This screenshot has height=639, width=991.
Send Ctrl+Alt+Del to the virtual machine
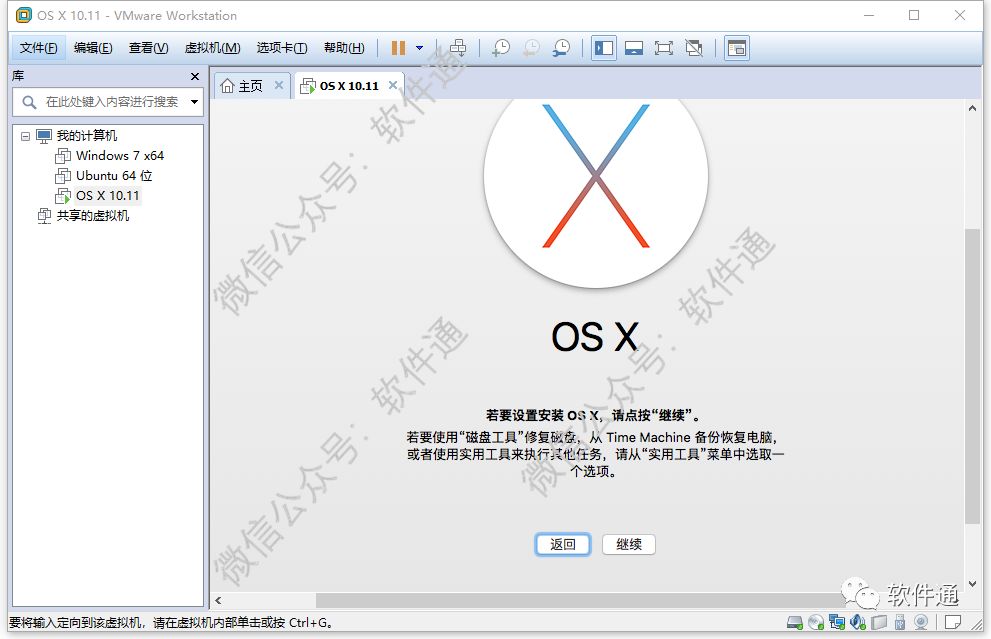pos(458,48)
